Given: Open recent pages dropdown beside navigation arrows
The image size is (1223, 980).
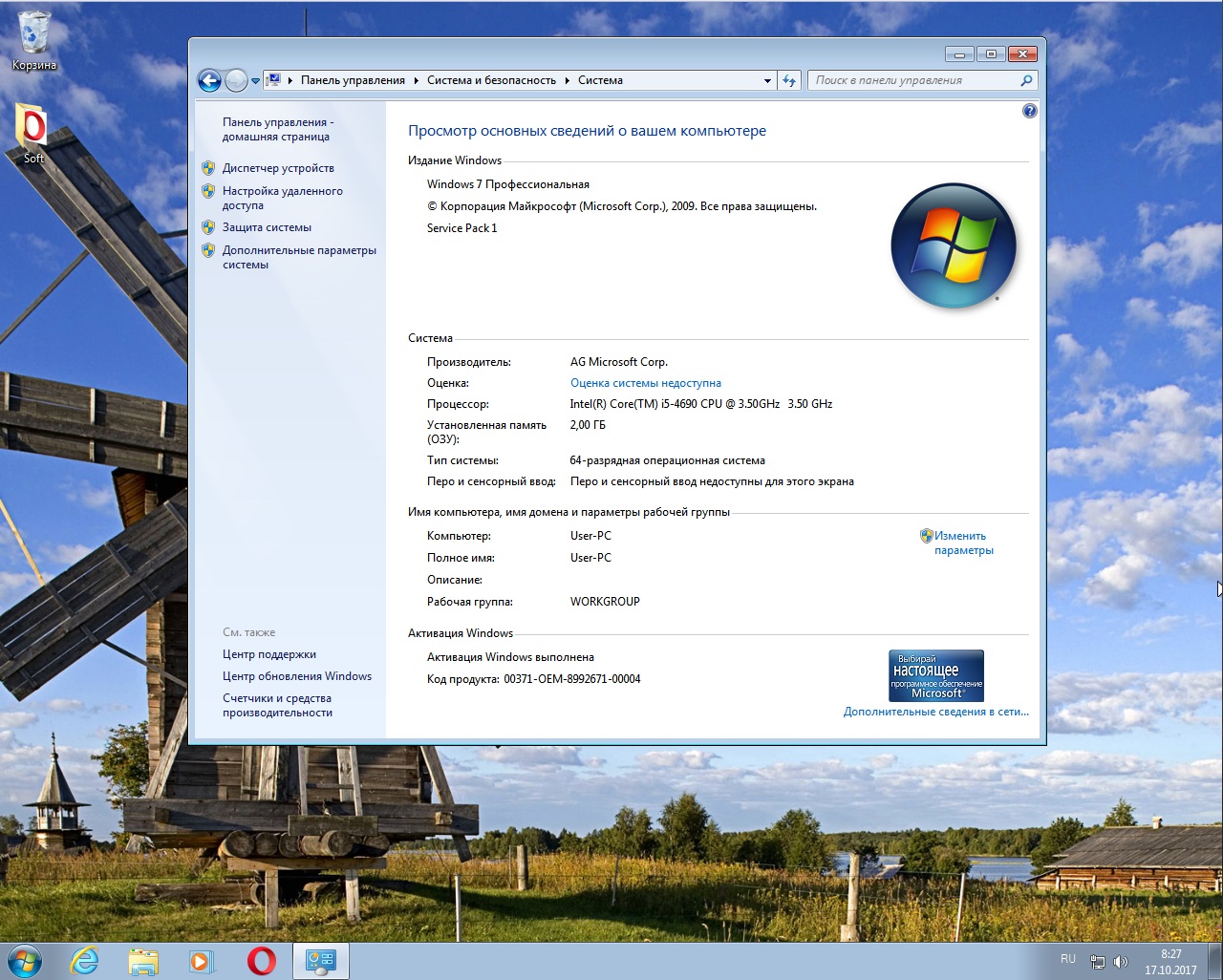Looking at the screenshot, I should [255, 81].
